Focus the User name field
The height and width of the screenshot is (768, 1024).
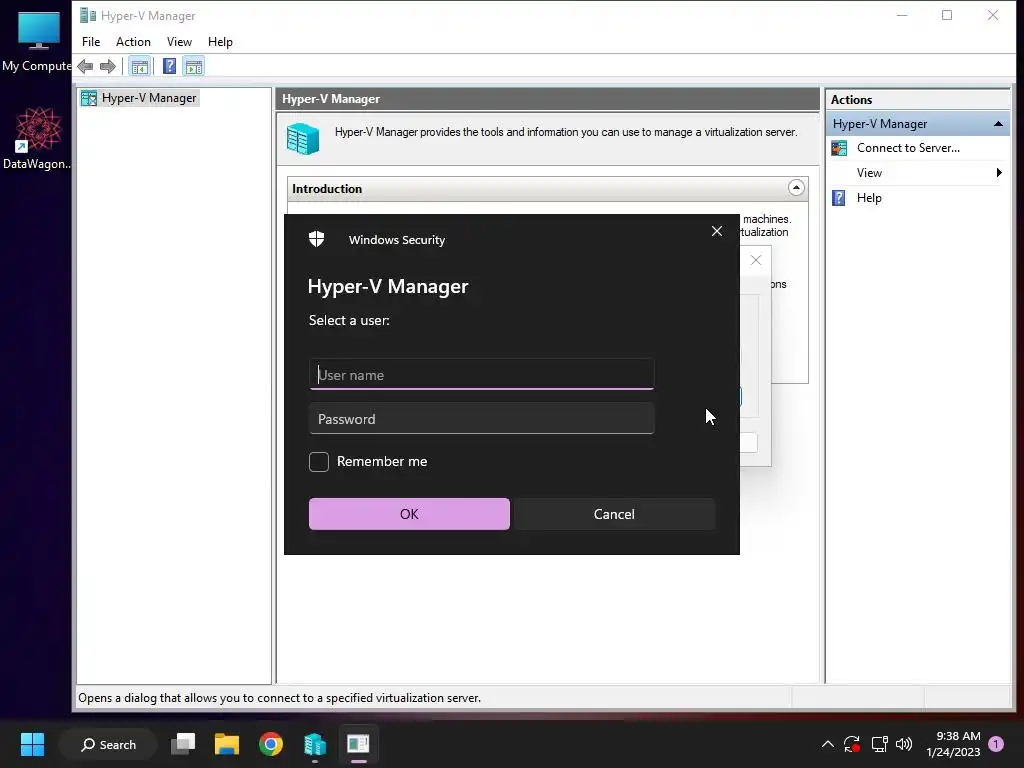click(481, 374)
